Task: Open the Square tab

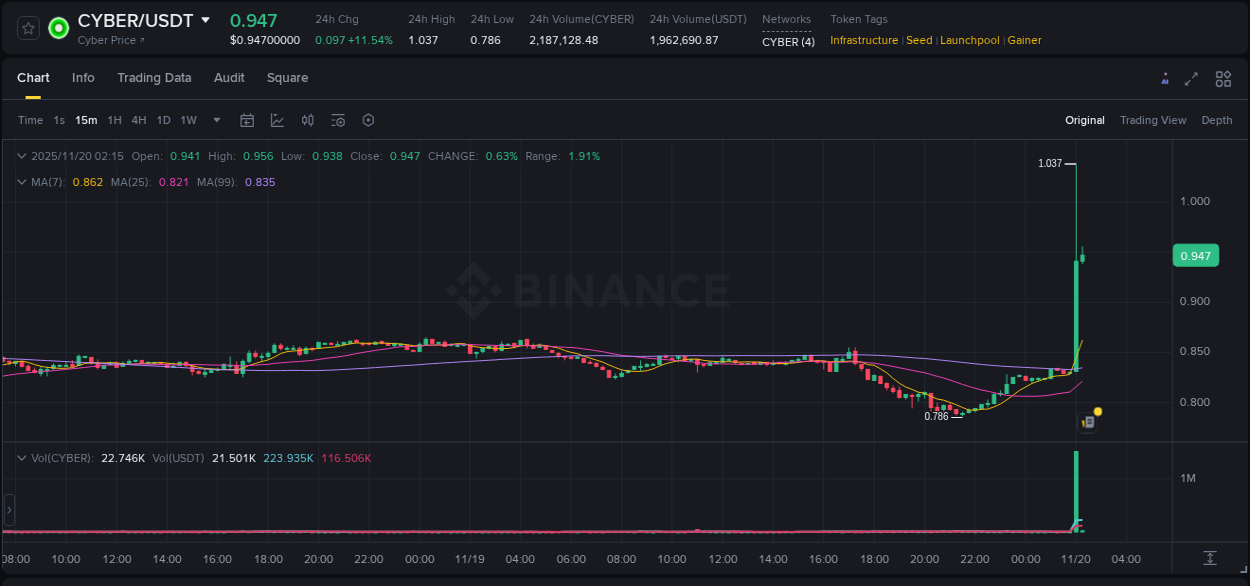Action: pos(287,78)
